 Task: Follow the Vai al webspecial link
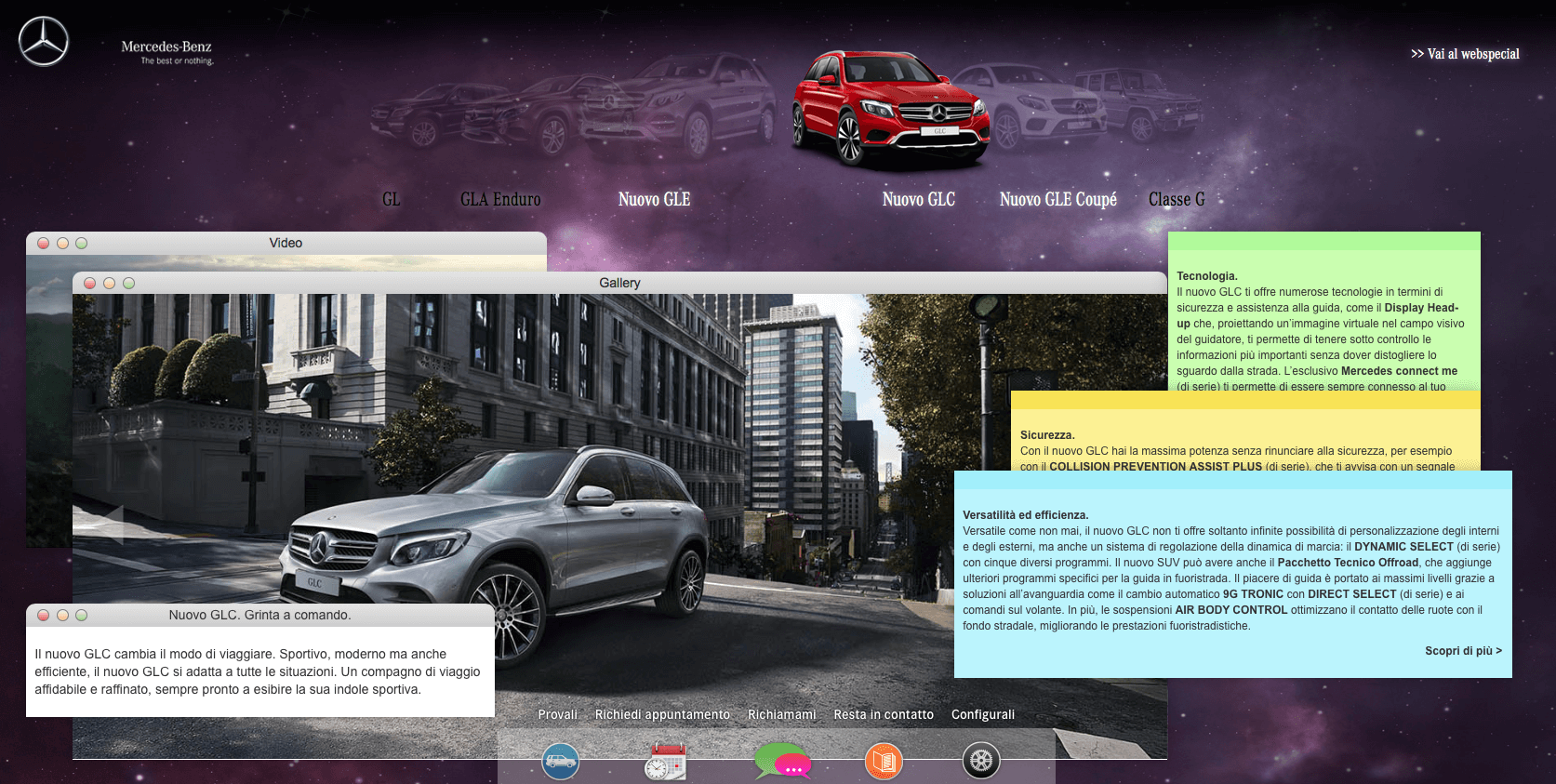[1465, 54]
